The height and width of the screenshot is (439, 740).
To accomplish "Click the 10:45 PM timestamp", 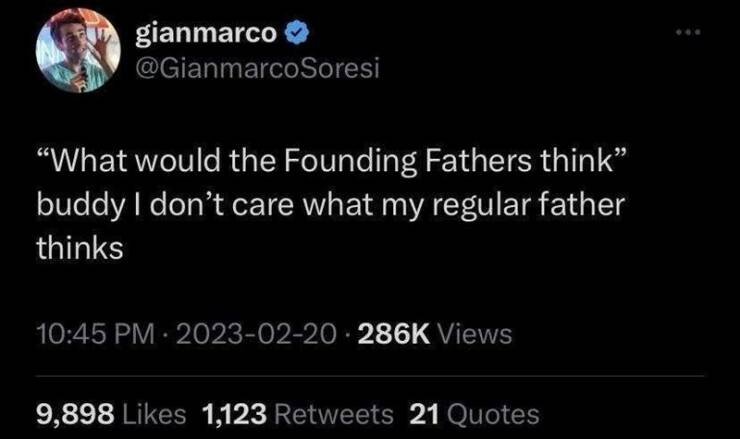I will tap(82, 335).
